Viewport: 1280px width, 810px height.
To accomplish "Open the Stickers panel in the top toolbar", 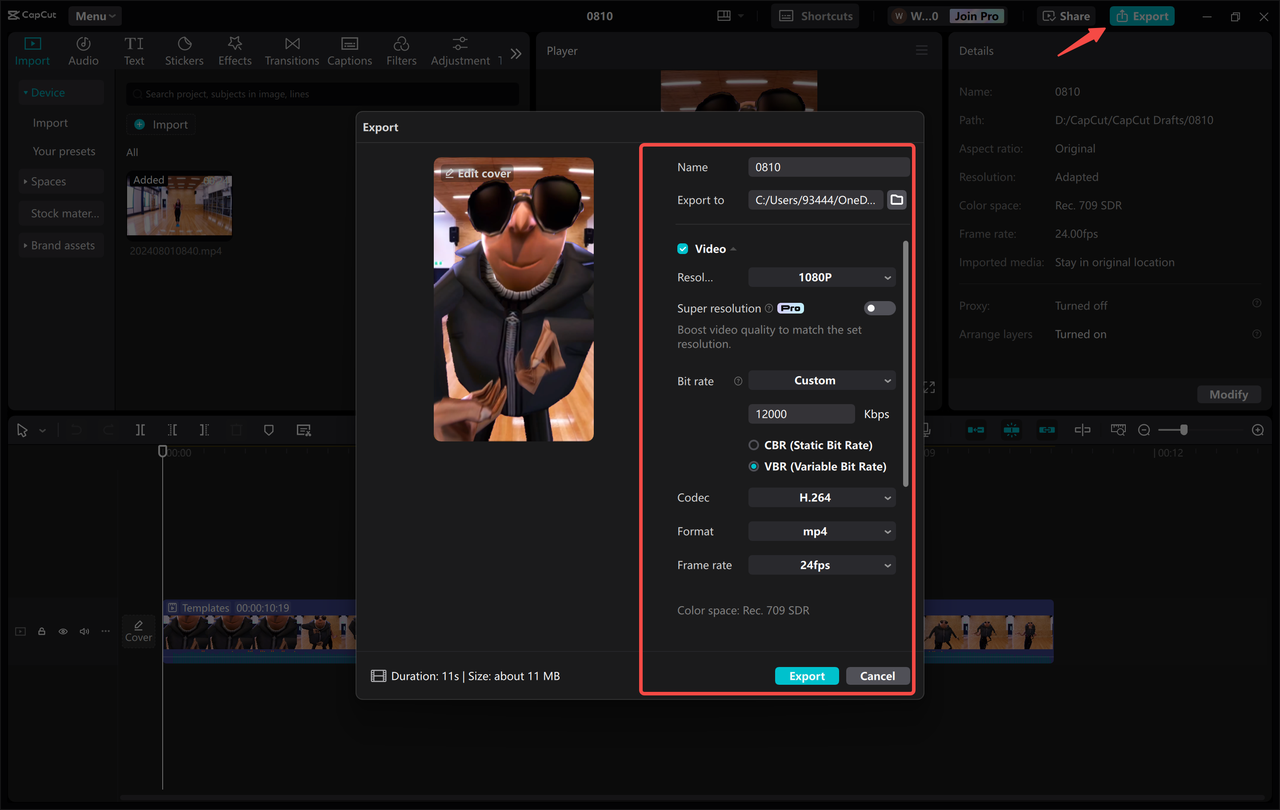I will pos(184,48).
